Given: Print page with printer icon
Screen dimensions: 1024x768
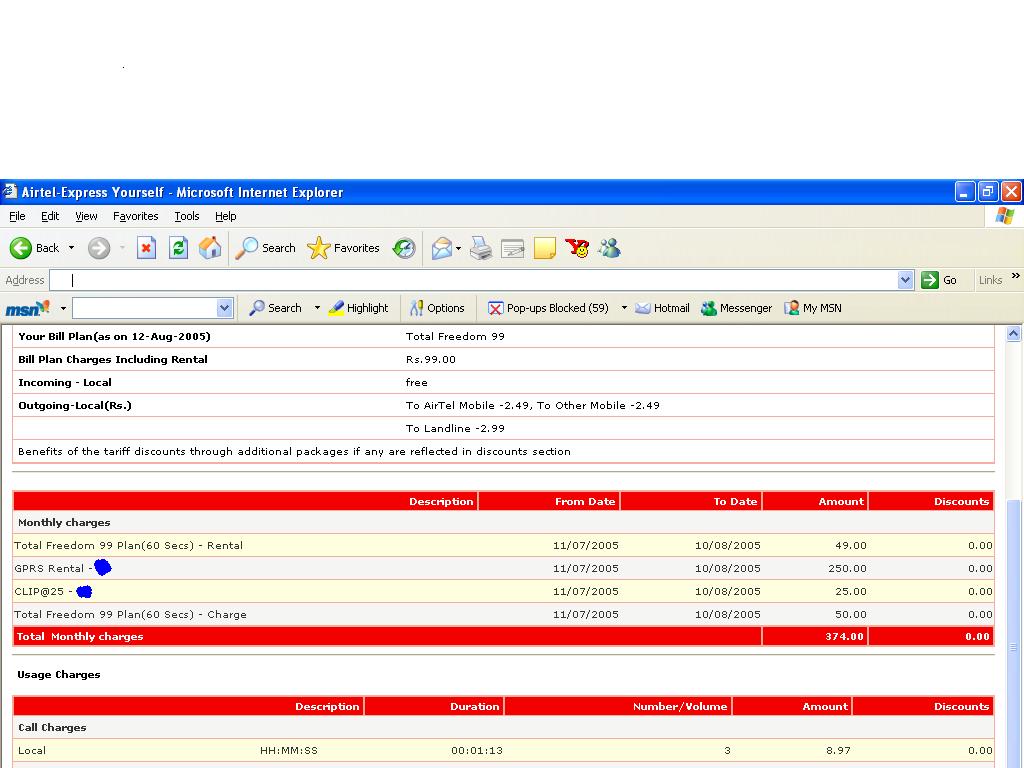Looking at the screenshot, I should (x=481, y=248).
